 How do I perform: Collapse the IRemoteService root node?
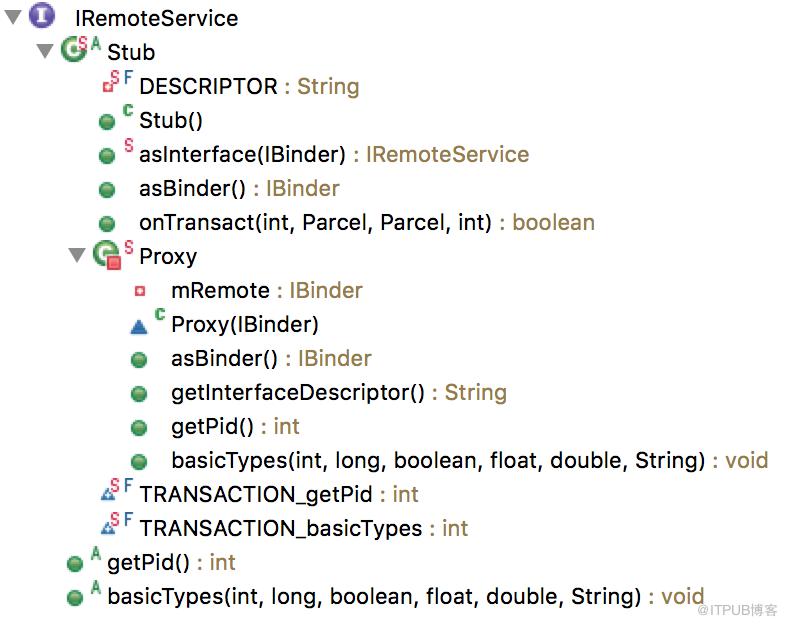(x=13, y=17)
